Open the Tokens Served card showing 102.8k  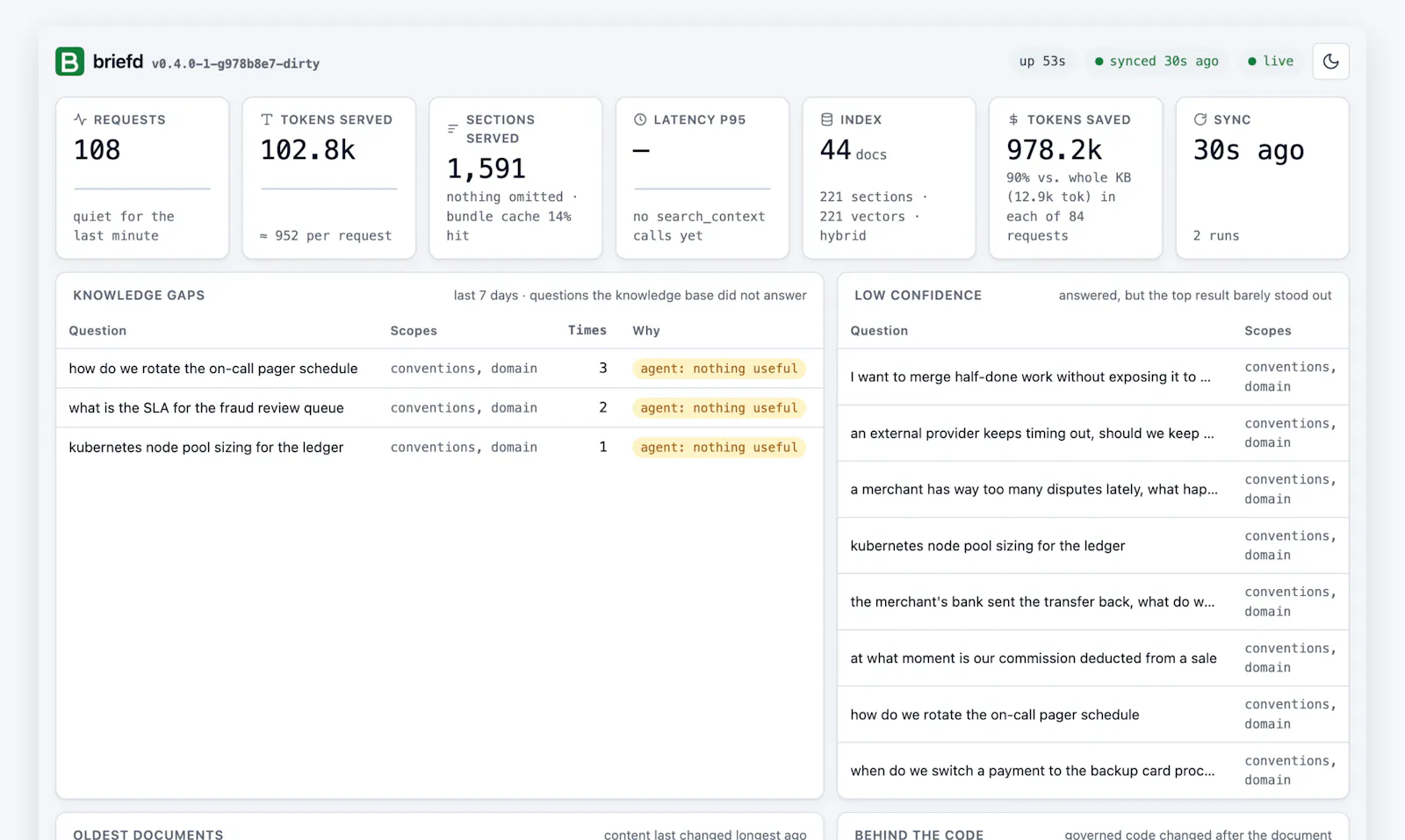tap(329, 178)
